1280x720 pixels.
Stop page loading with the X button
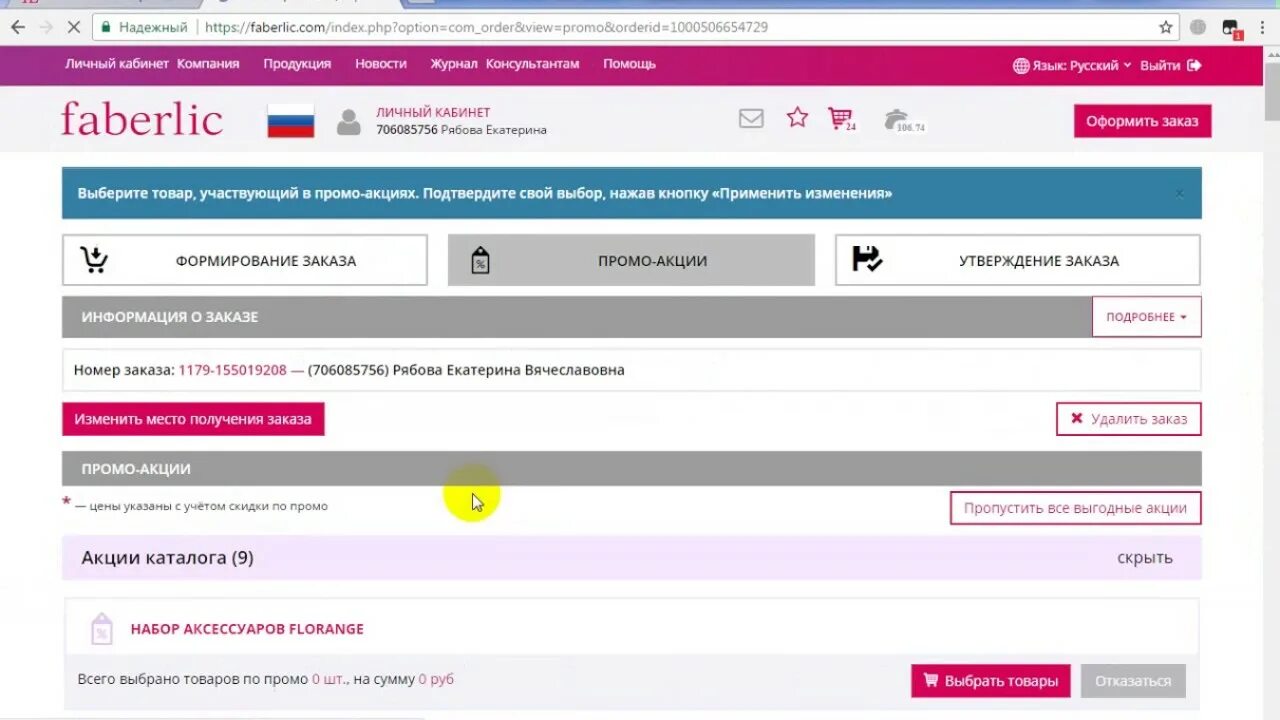74,27
